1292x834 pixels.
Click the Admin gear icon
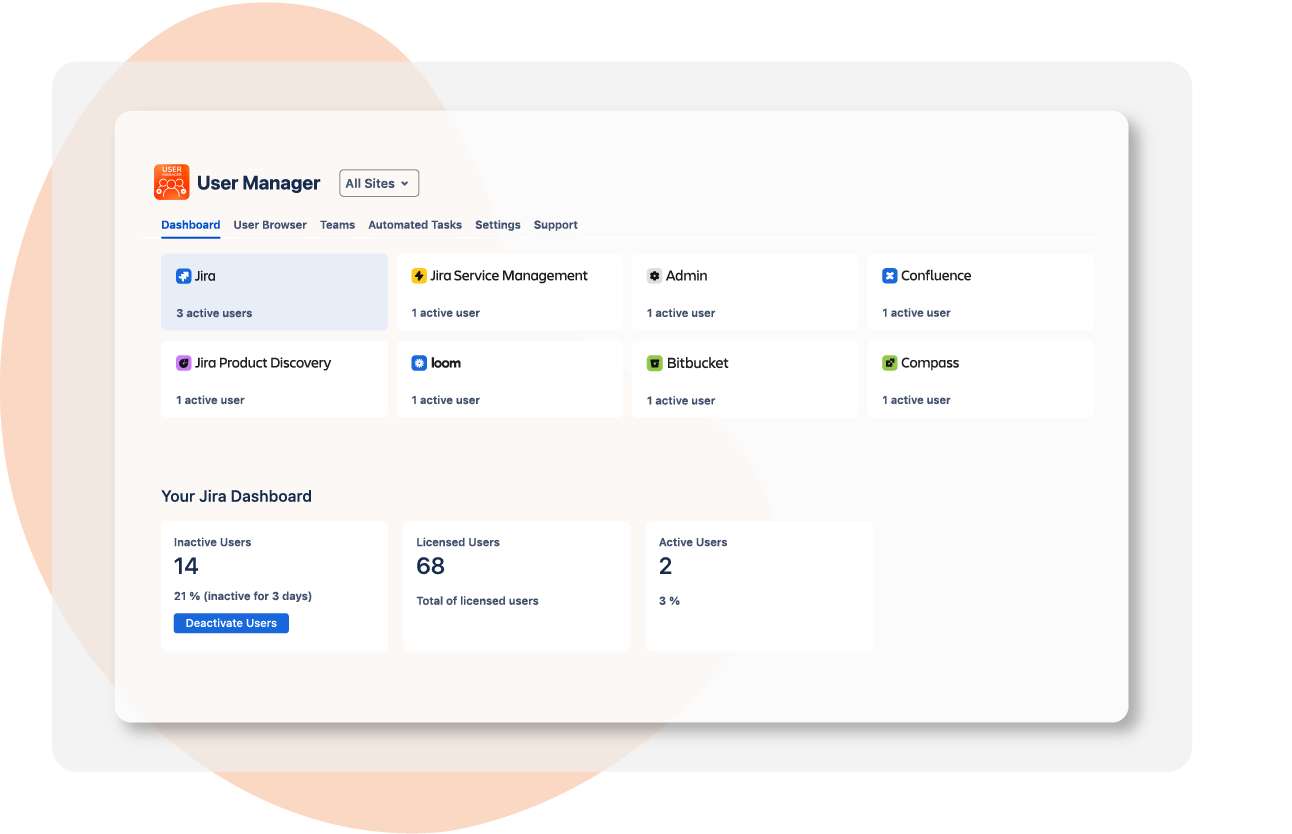tap(654, 276)
